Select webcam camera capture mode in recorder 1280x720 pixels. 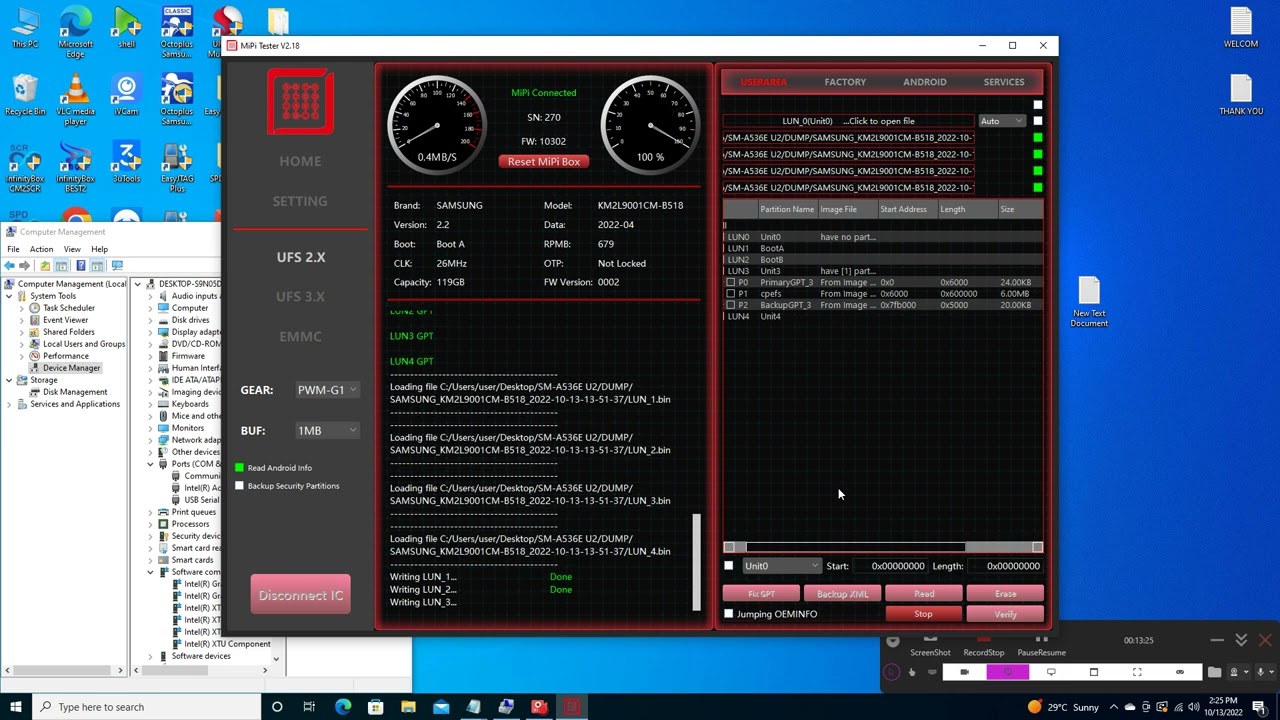click(x=964, y=672)
